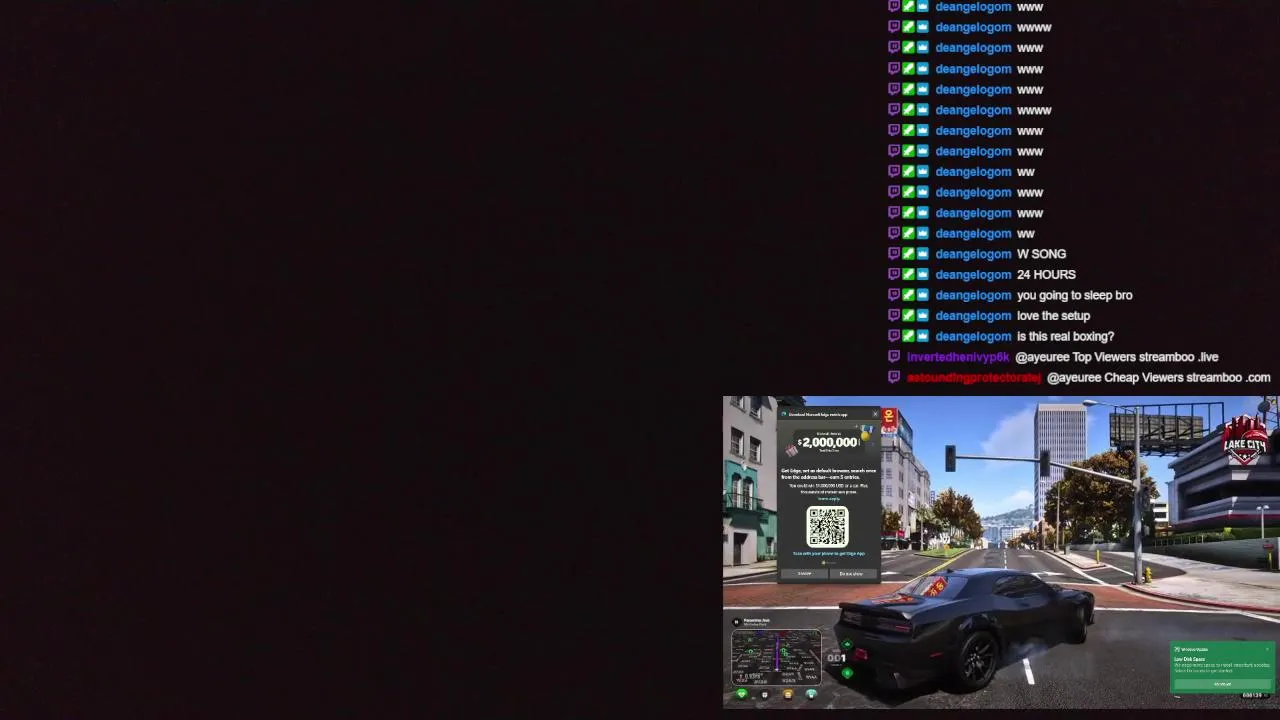This screenshot has height=720, width=1280.
Task: Click Twitch badge beside astoundingprotectorsiej
Action: click(894, 377)
